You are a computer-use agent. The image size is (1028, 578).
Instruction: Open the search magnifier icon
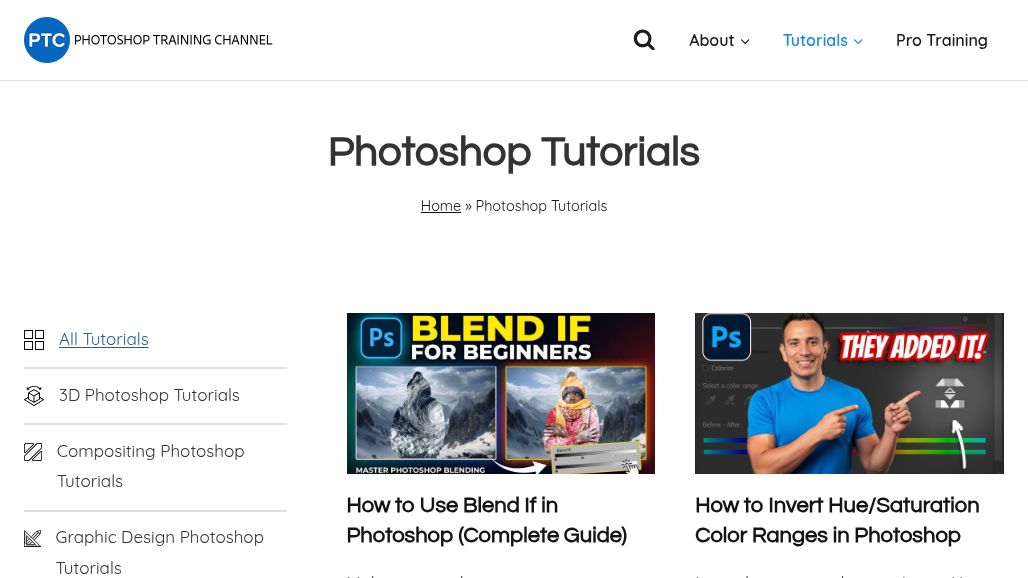click(x=644, y=40)
